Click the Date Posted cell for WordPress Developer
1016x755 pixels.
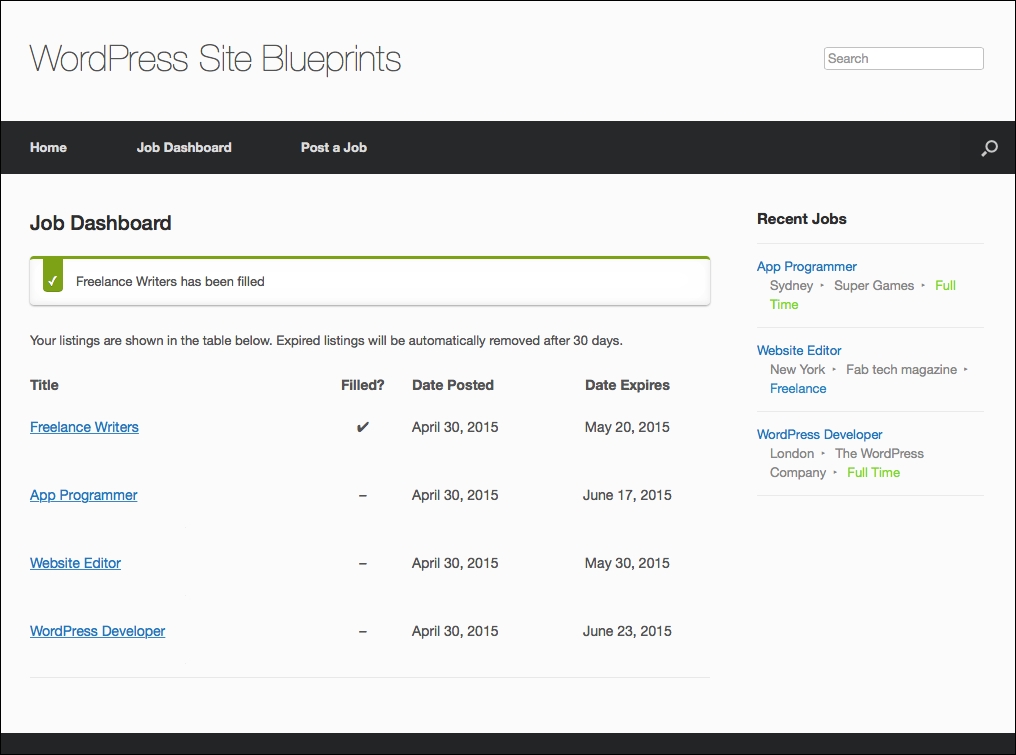click(455, 631)
